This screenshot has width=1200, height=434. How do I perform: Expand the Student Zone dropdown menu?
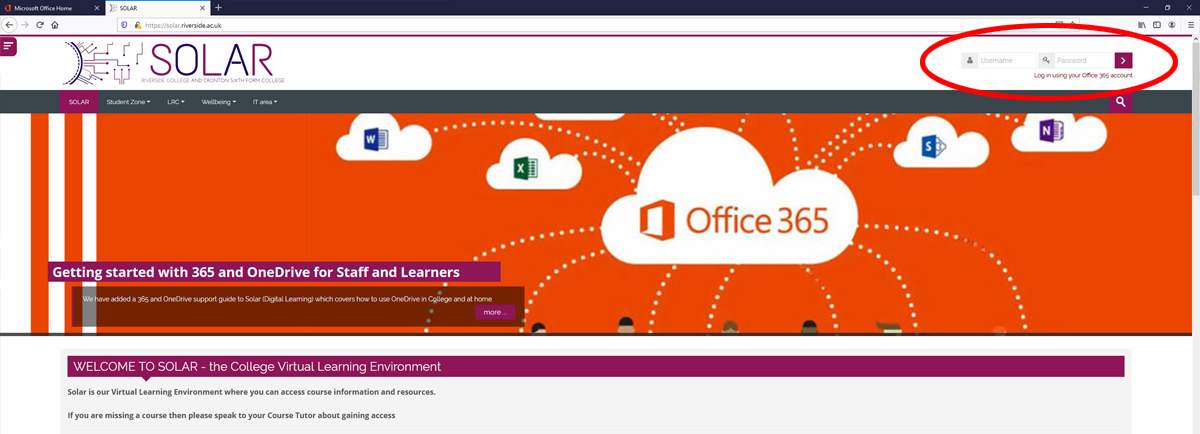pos(128,102)
